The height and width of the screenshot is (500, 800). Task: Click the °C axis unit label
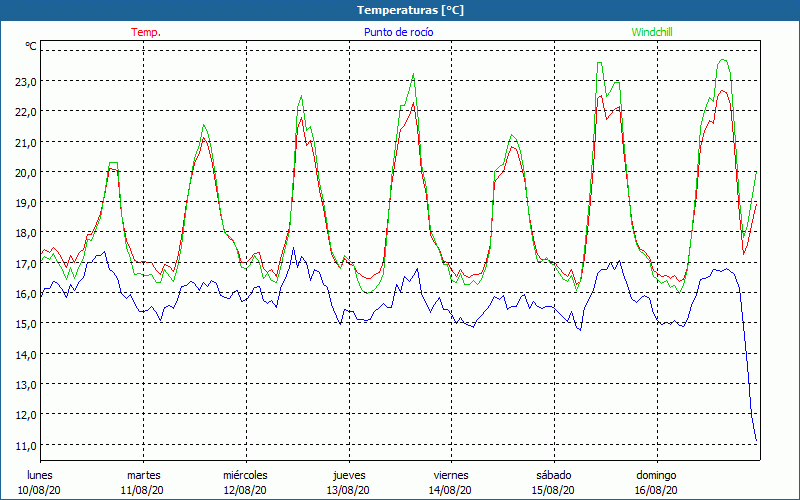[31, 46]
